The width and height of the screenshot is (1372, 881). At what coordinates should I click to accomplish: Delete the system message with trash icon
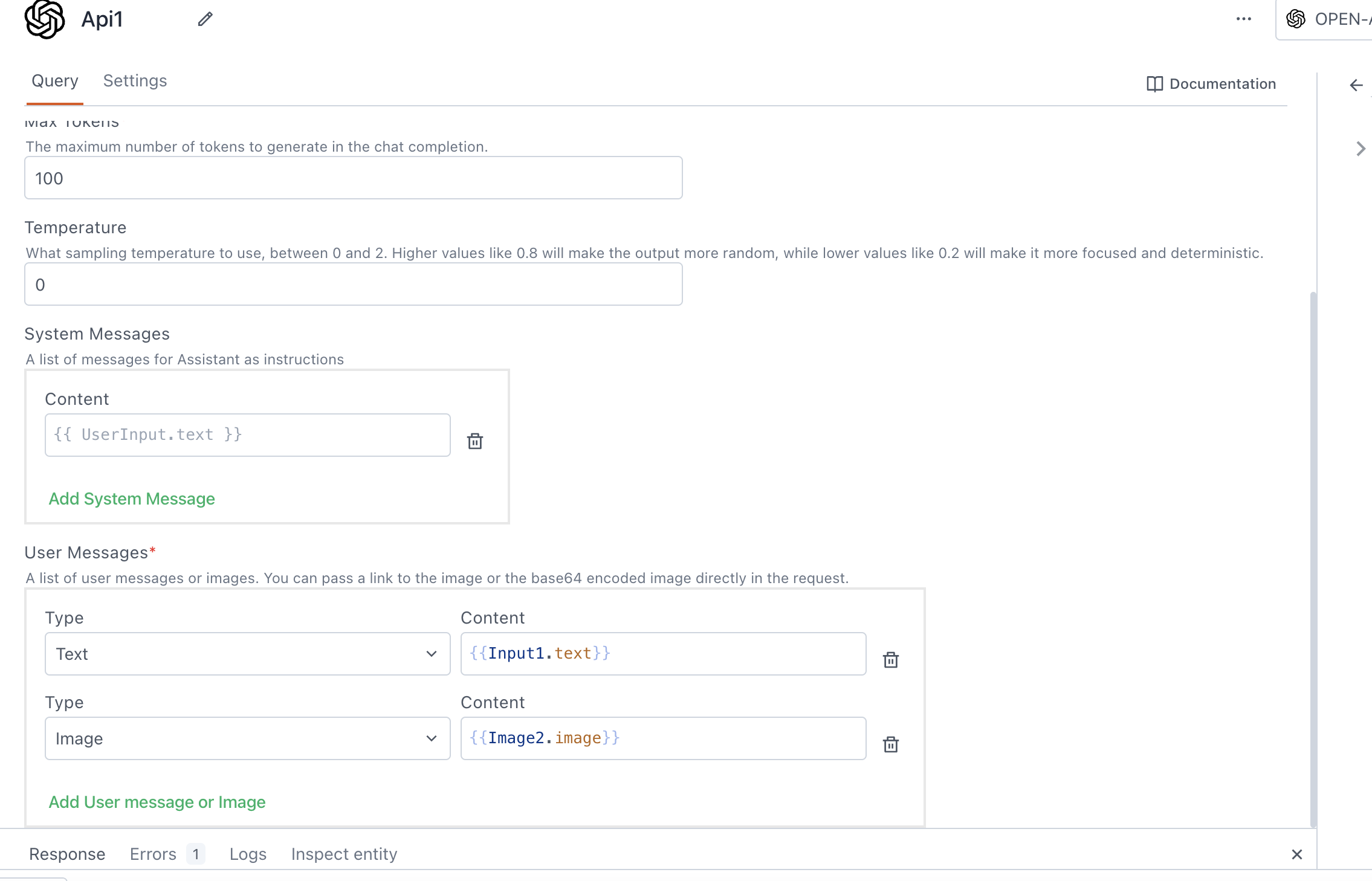point(475,441)
